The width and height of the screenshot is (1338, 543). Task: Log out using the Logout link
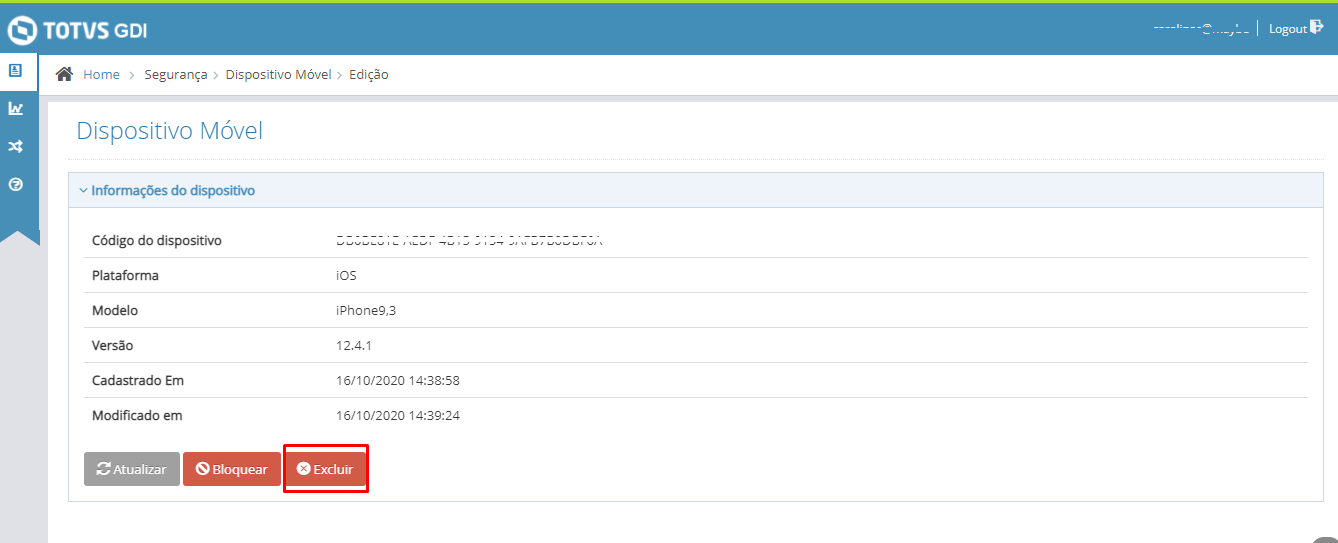(x=1296, y=28)
